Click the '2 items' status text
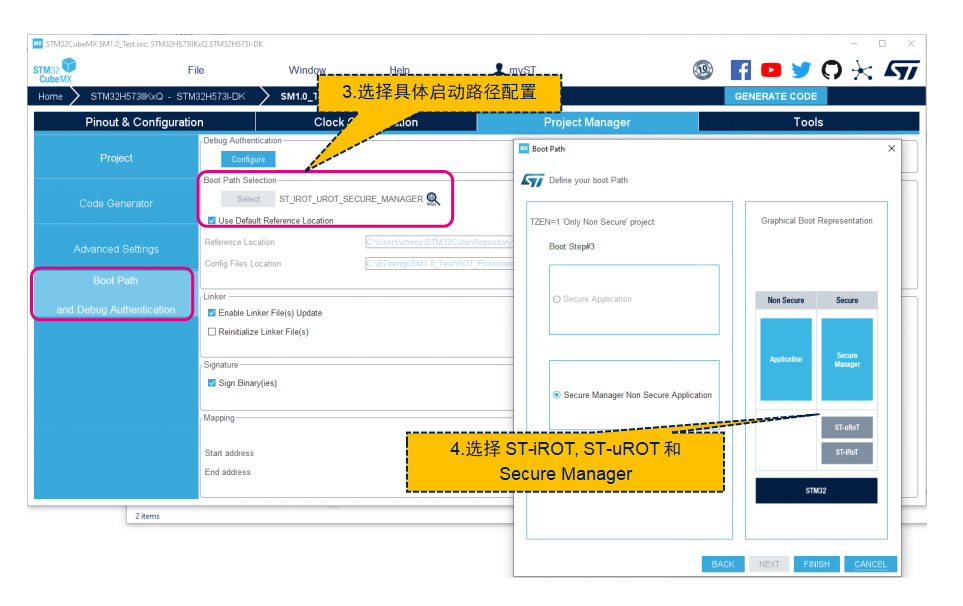This screenshot has width=963, height=606. (x=147, y=516)
